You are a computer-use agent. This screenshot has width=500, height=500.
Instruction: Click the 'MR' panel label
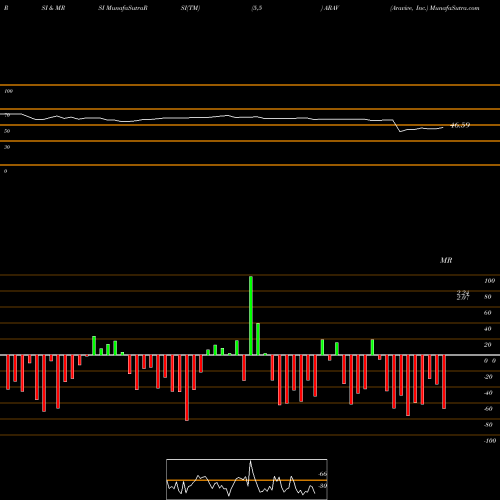pos(446,260)
